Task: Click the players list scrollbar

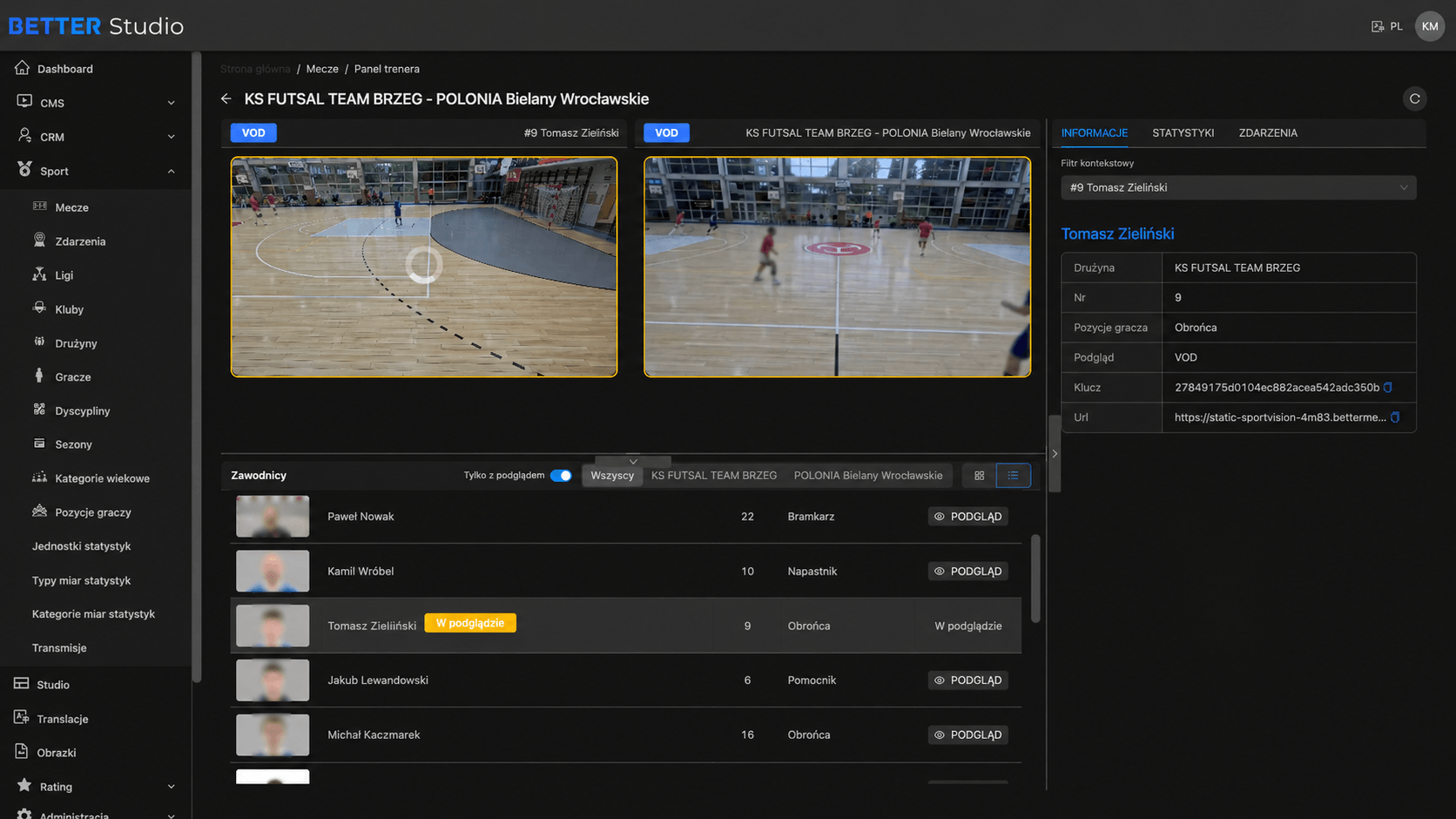Action: pyautogui.click(x=1035, y=579)
